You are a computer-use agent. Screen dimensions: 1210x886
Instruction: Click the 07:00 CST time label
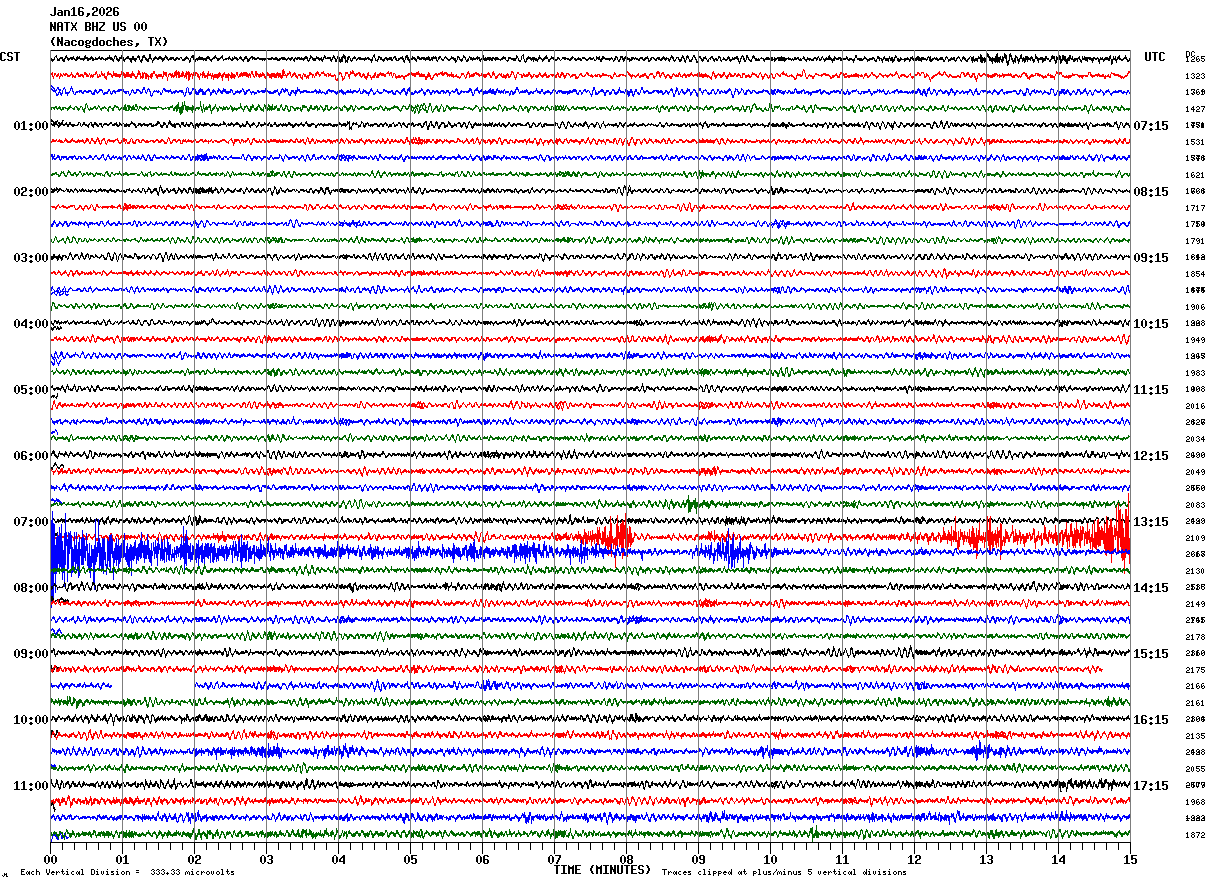[x=31, y=522]
